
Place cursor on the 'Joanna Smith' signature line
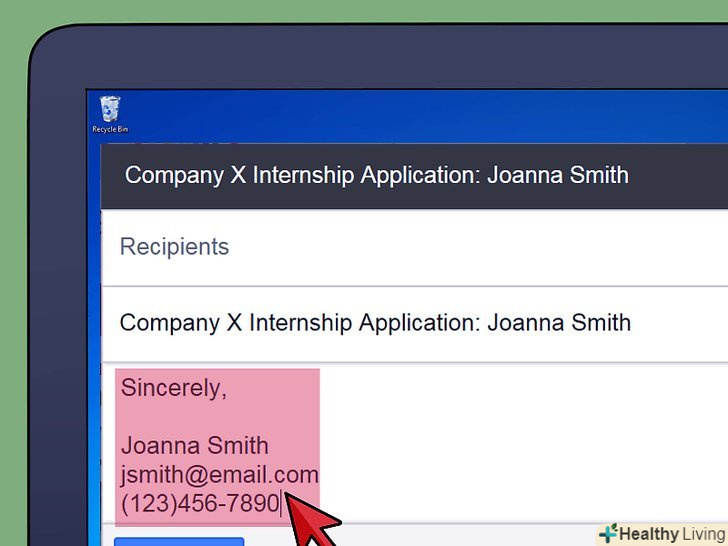[x=194, y=446]
